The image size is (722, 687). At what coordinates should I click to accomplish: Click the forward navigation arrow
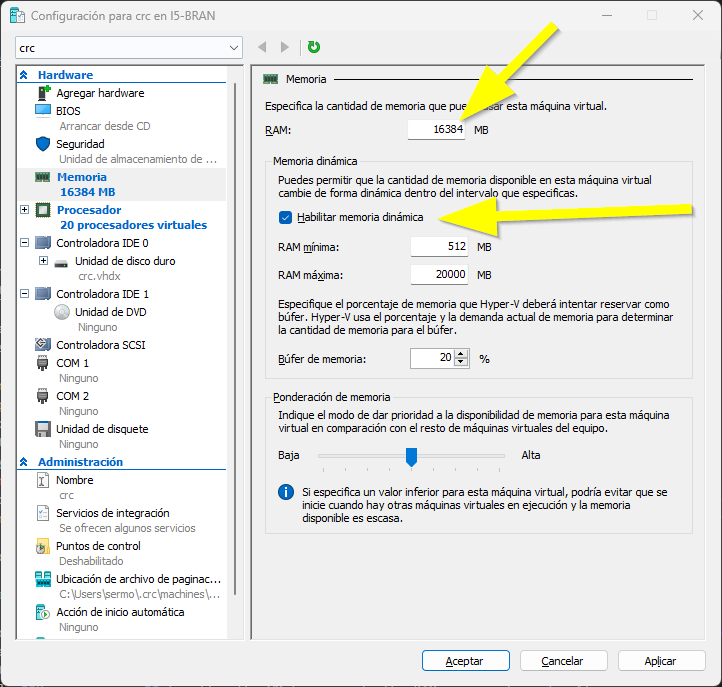point(285,47)
